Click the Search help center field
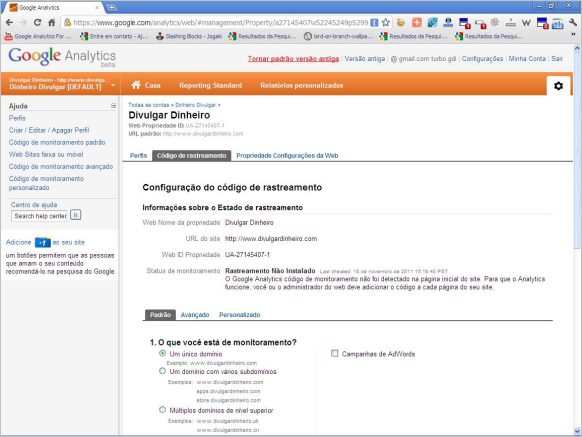Viewport: 582px width, 437px height. coord(39,216)
